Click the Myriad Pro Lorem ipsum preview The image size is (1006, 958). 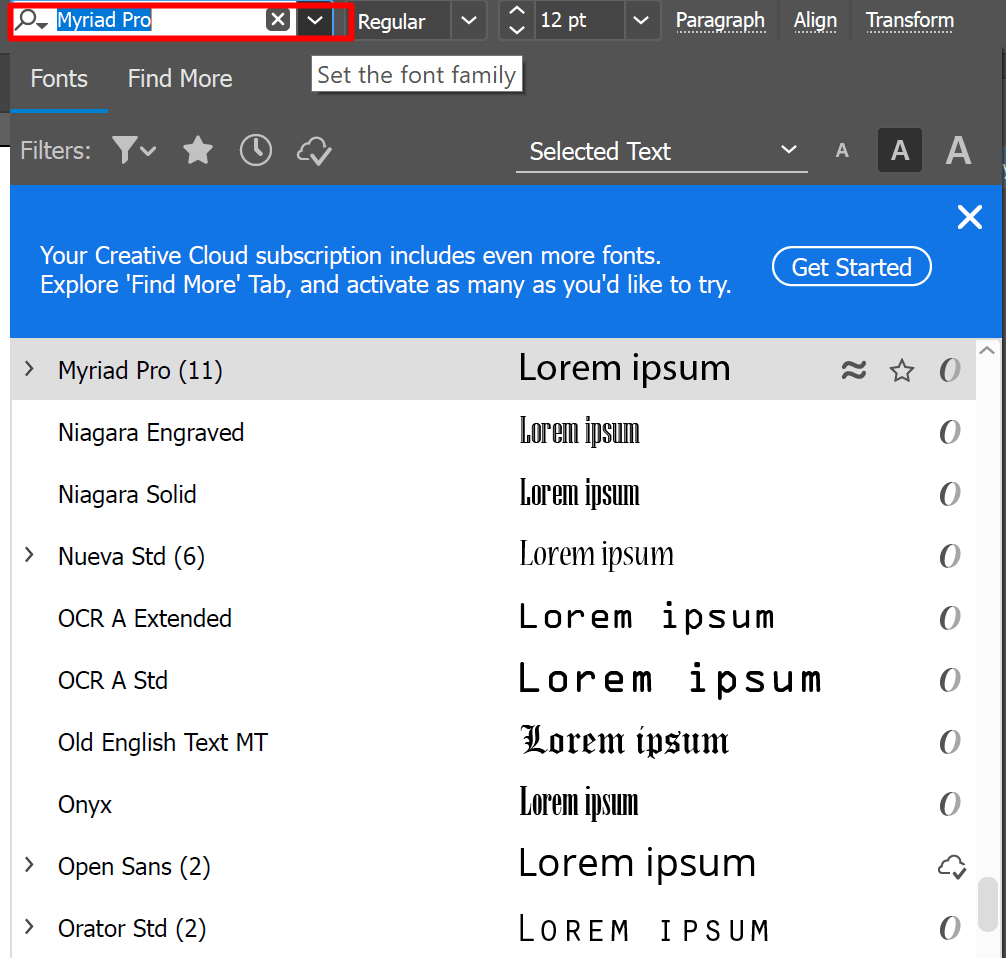point(624,369)
